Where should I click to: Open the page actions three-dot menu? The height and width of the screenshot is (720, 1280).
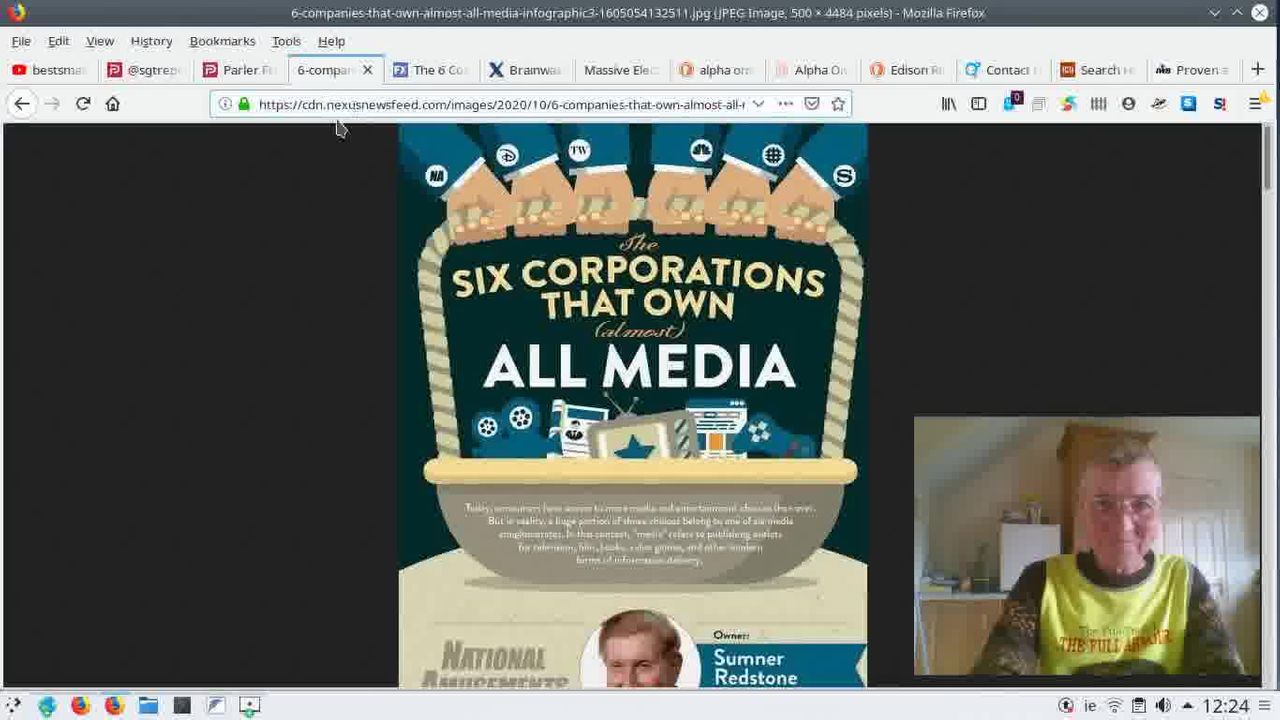786,104
